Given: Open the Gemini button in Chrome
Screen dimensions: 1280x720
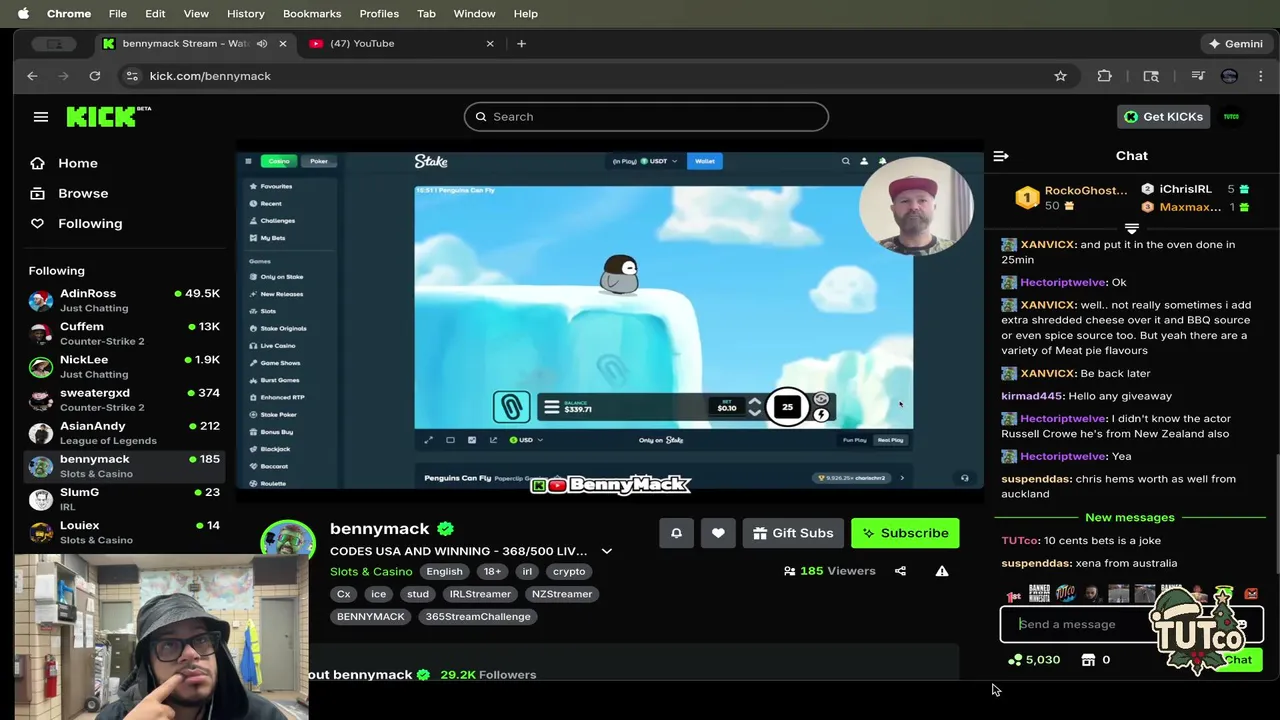Looking at the screenshot, I should [1236, 43].
